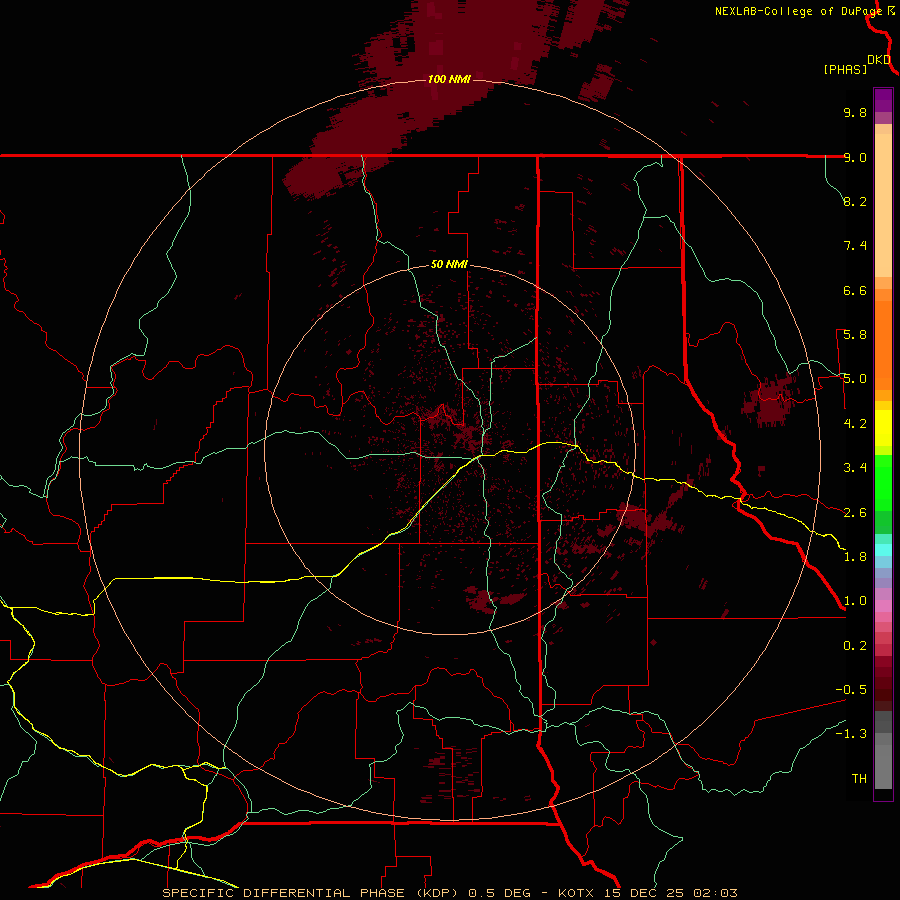Click the 100 NMI range ring label

449,79
